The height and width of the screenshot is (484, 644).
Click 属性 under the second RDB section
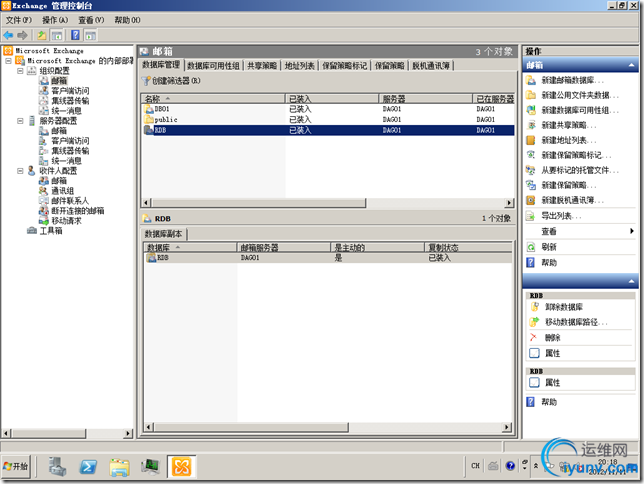pos(552,383)
